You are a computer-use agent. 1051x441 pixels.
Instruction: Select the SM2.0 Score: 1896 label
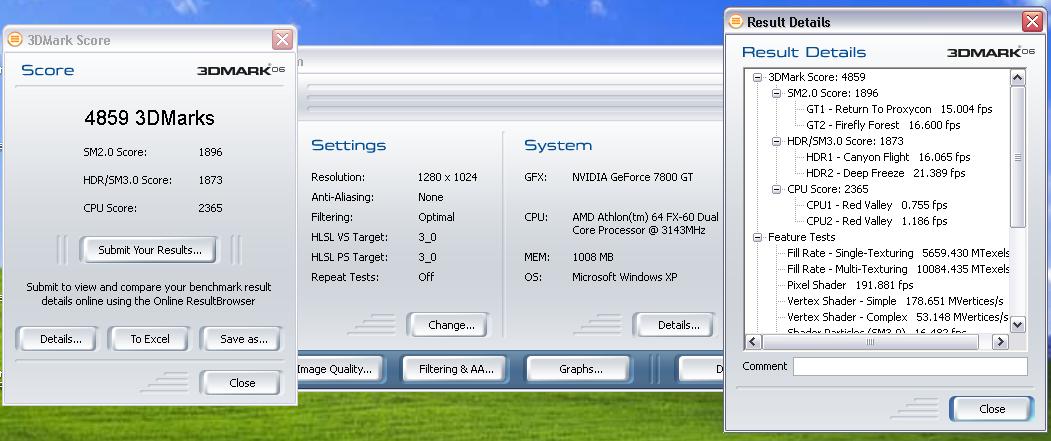coord(832,93)
